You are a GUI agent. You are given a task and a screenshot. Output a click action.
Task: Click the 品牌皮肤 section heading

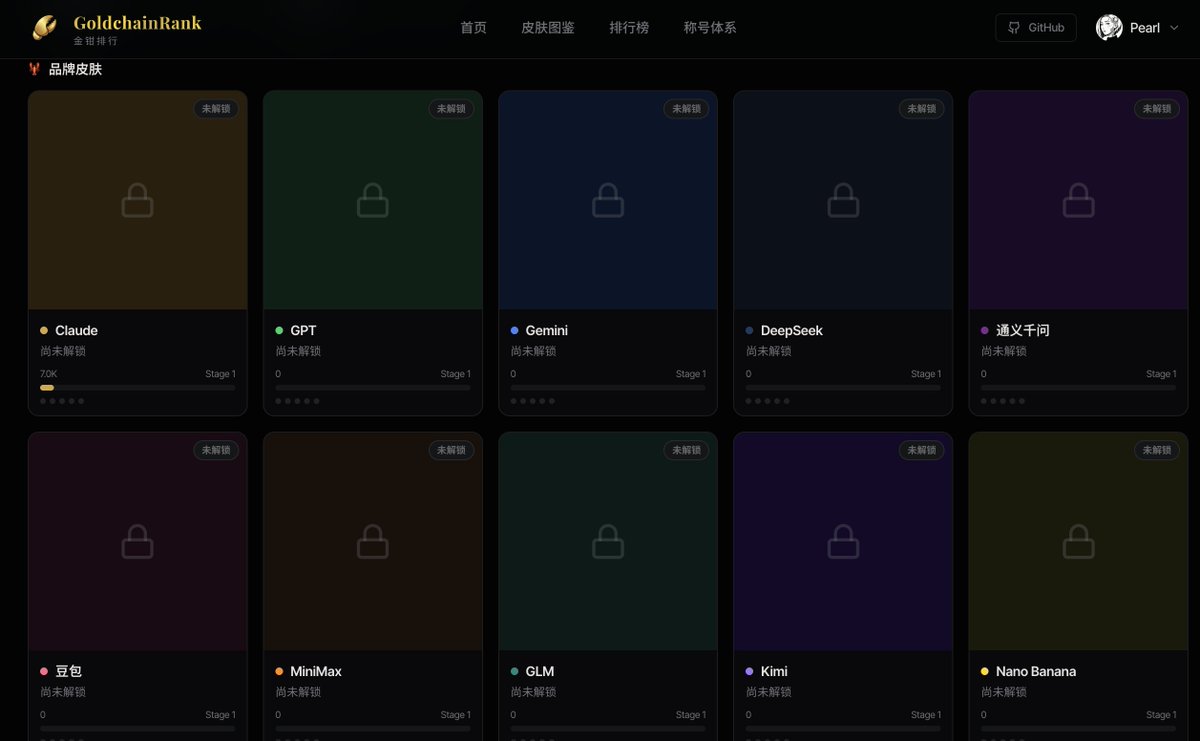click(75, 69)
